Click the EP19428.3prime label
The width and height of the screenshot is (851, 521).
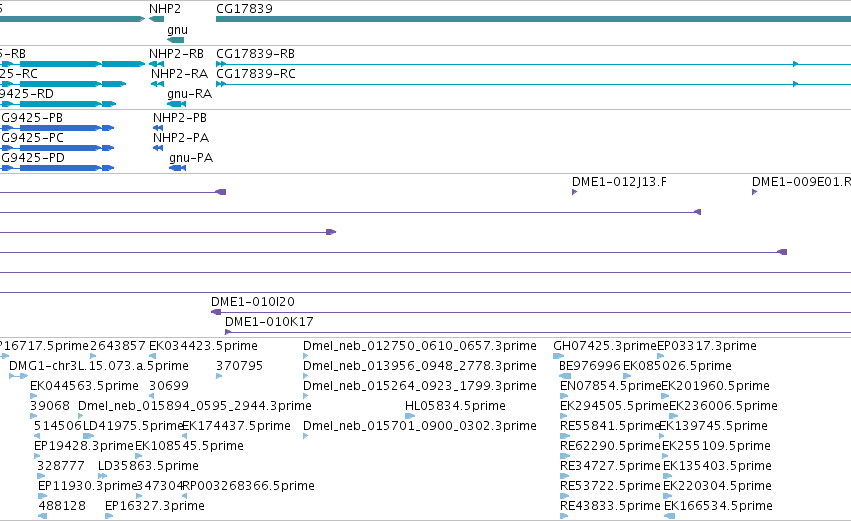tap(84, 446)
